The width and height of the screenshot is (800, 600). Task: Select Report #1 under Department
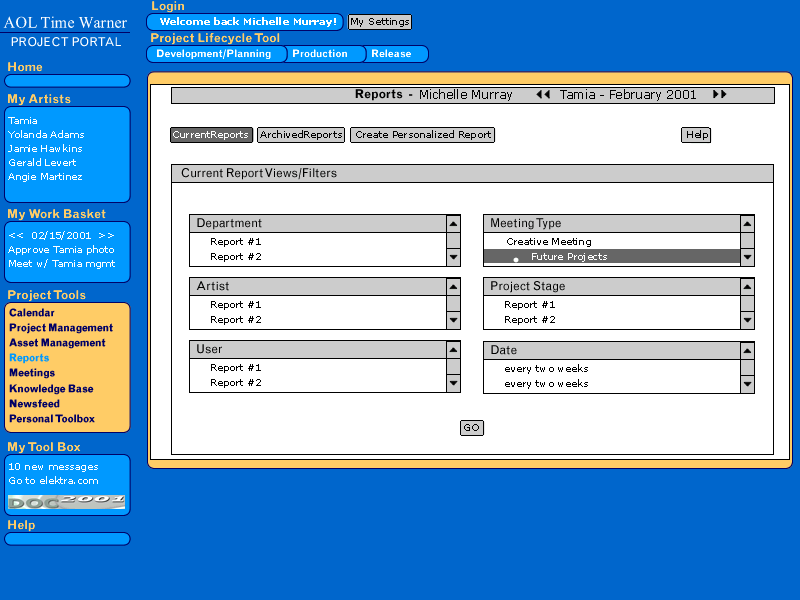click(x=235, y=242)
